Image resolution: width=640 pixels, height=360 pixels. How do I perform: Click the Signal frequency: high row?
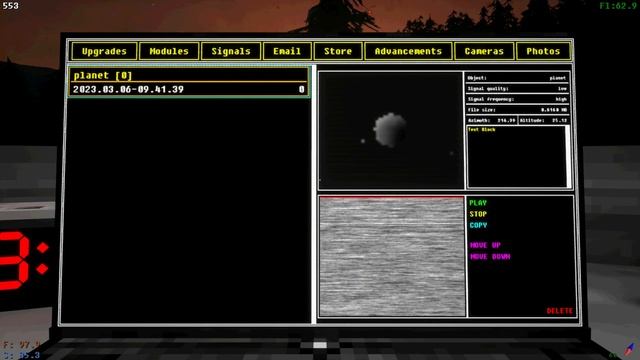tap(517, 99)
